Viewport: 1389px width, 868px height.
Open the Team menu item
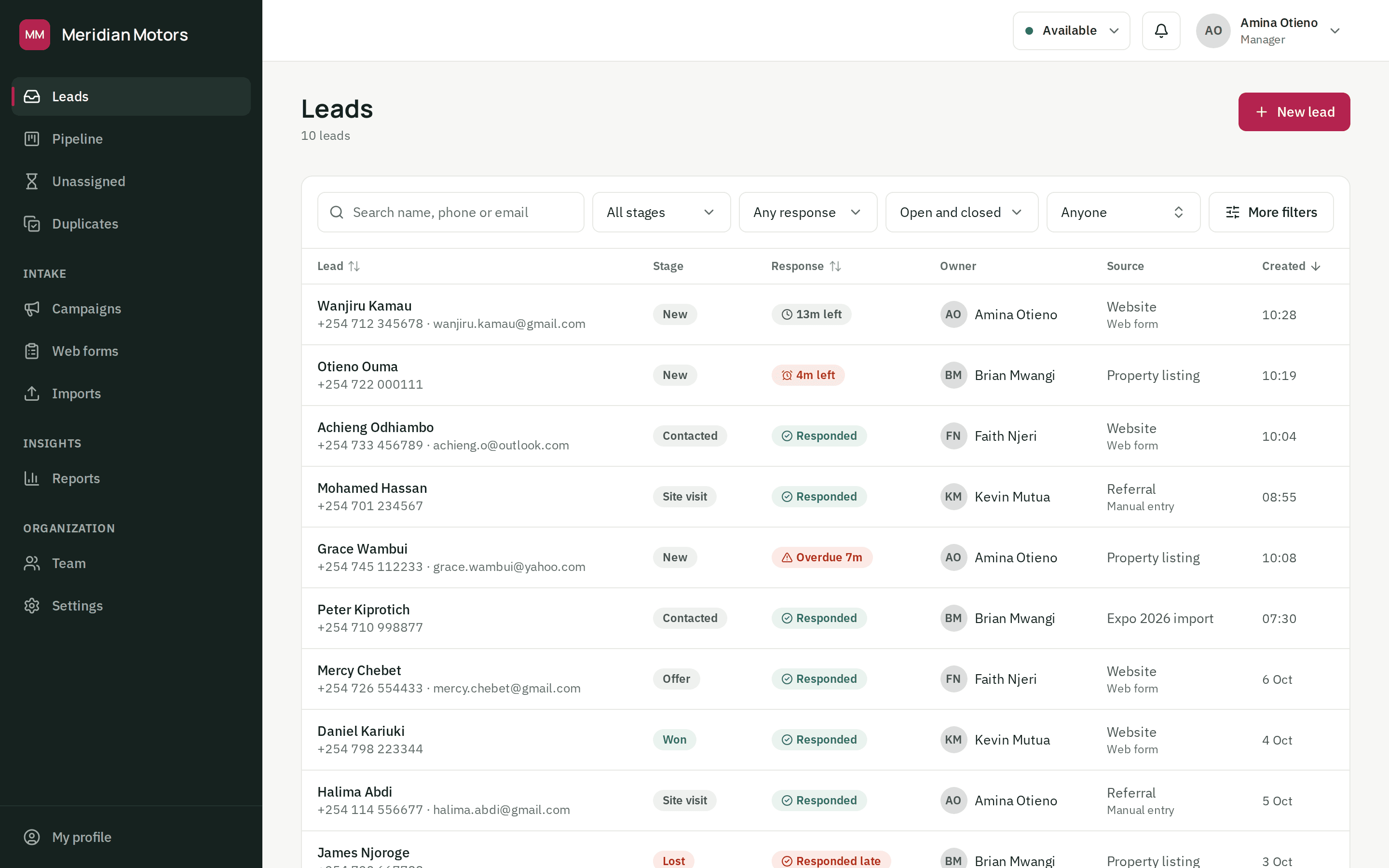pyautogui.click(x=131, y=563)
